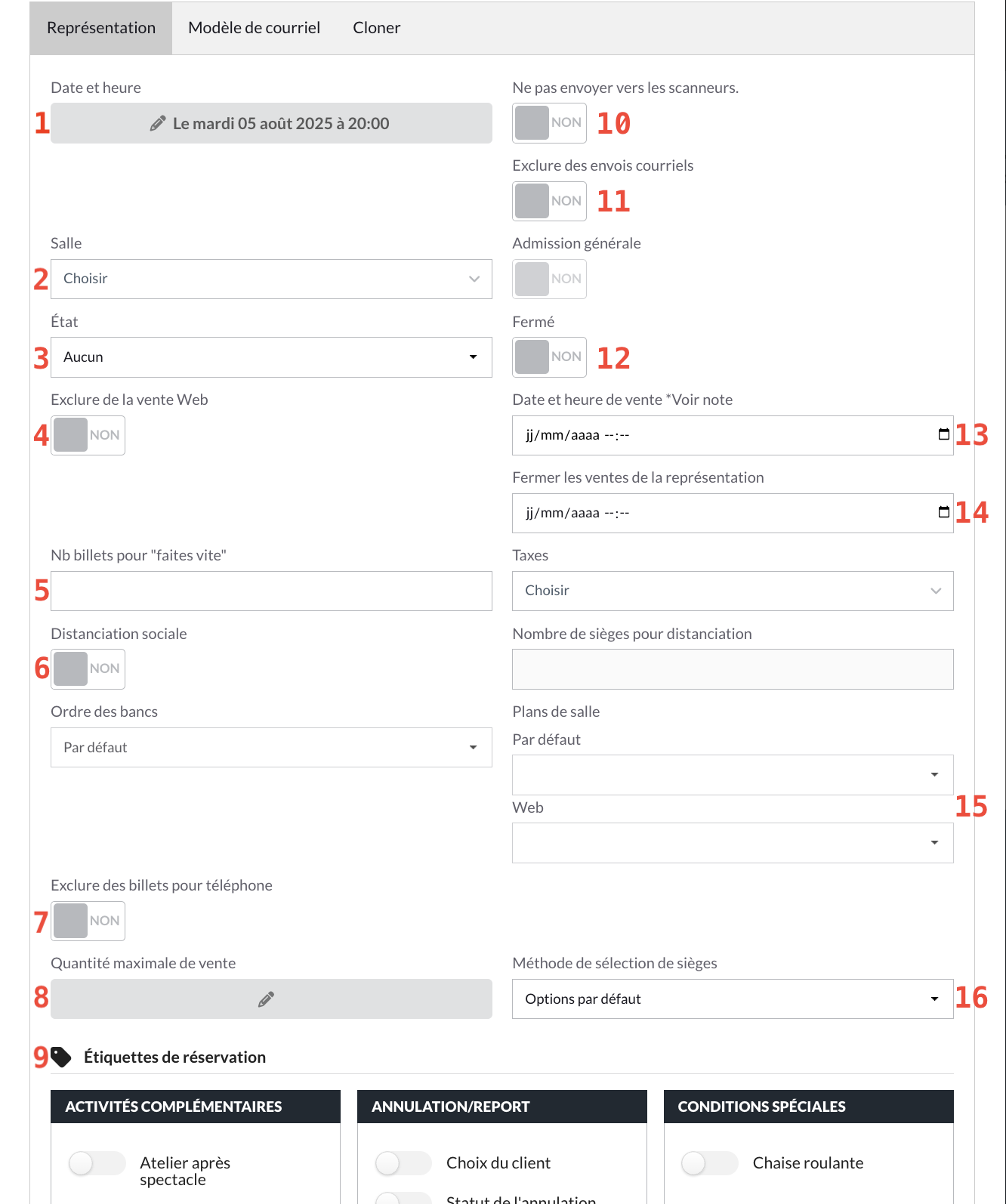Open Méthode de sélection de sièges dropdown
The image size is (1006, 1204).
coord(732,999)
